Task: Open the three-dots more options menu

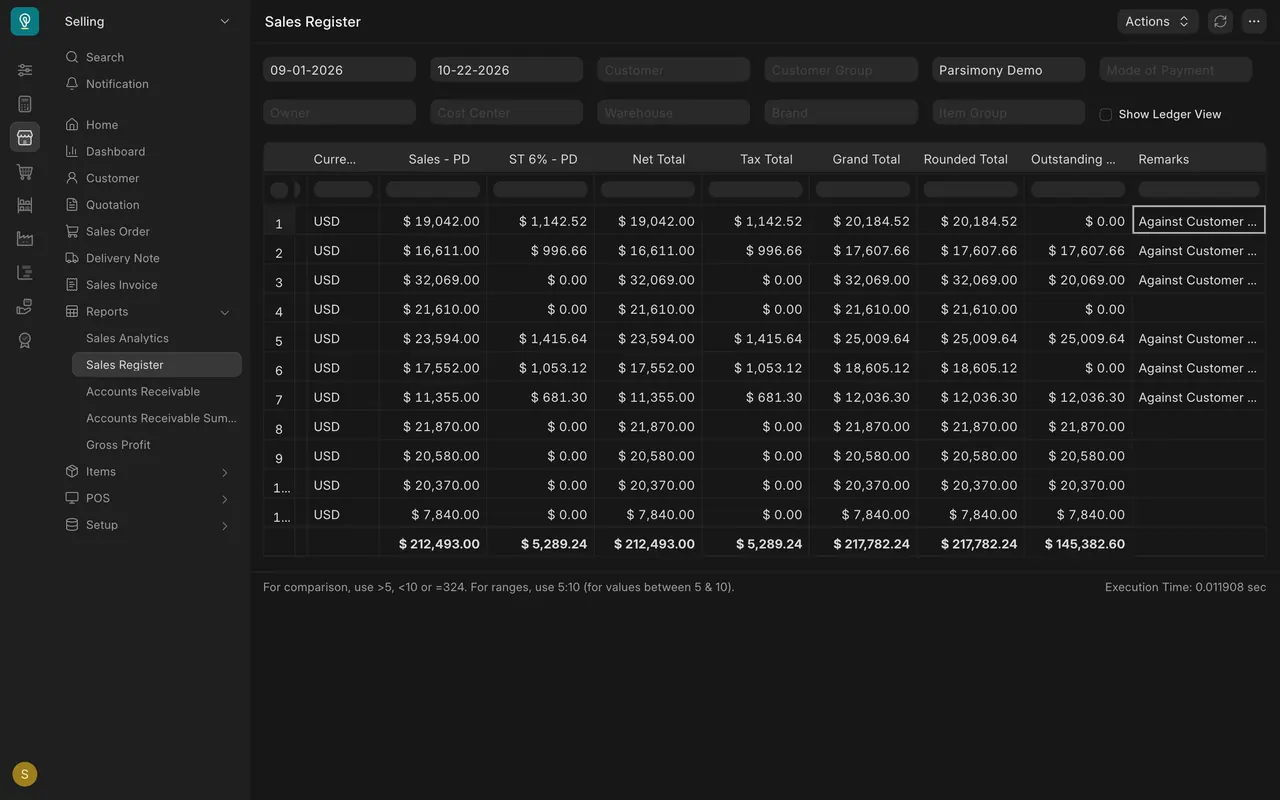Action: coord(1254,21)
